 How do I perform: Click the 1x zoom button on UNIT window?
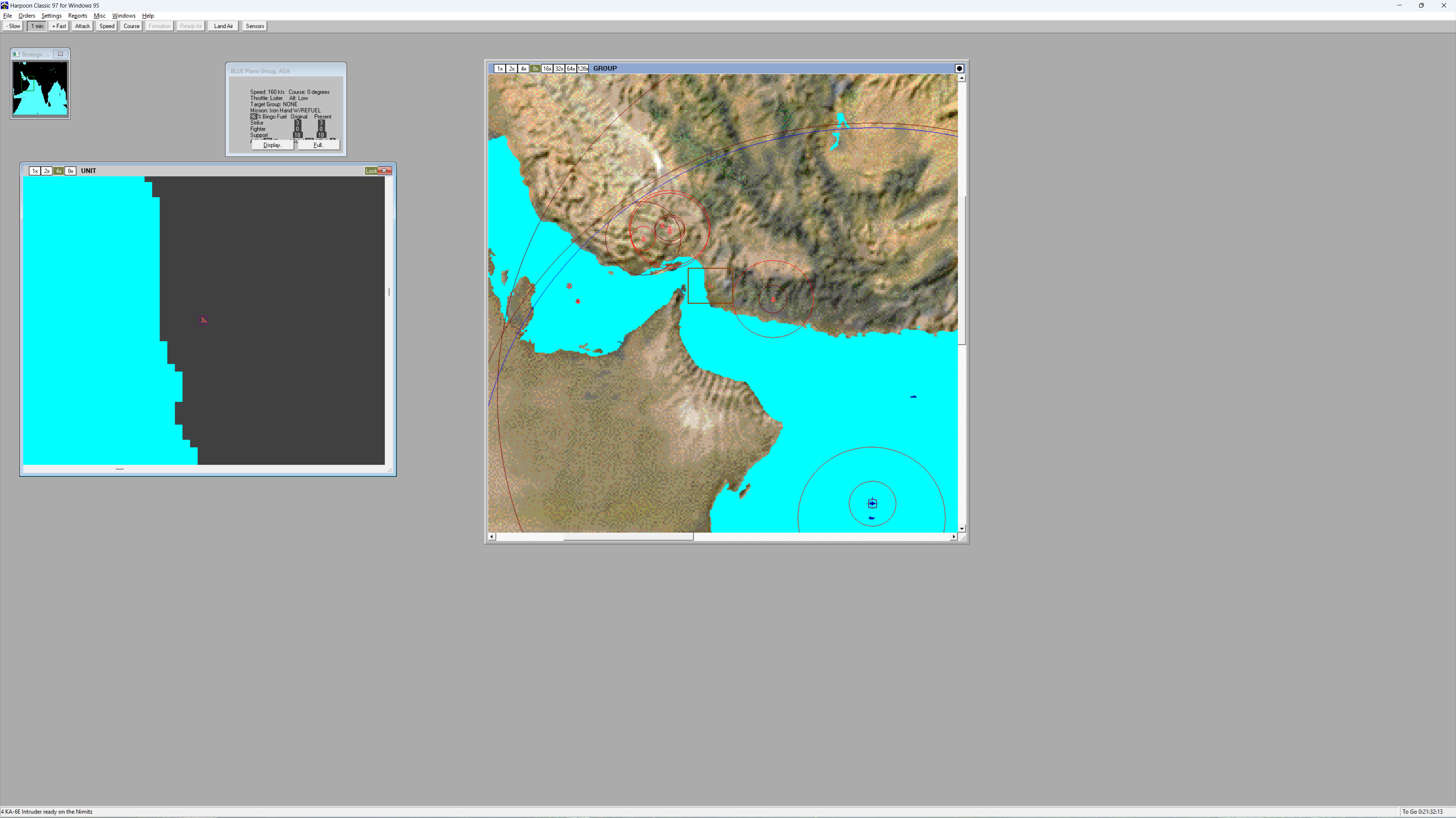point(35,171)
